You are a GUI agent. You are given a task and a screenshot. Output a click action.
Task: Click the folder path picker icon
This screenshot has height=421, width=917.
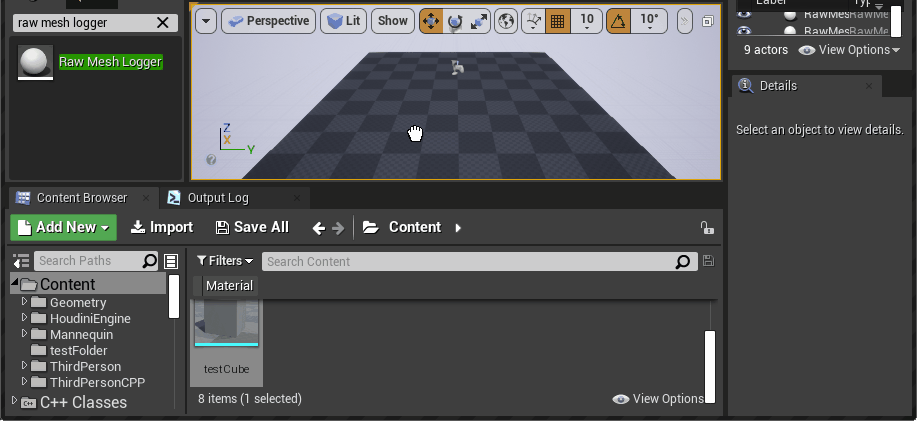[371, 227]
